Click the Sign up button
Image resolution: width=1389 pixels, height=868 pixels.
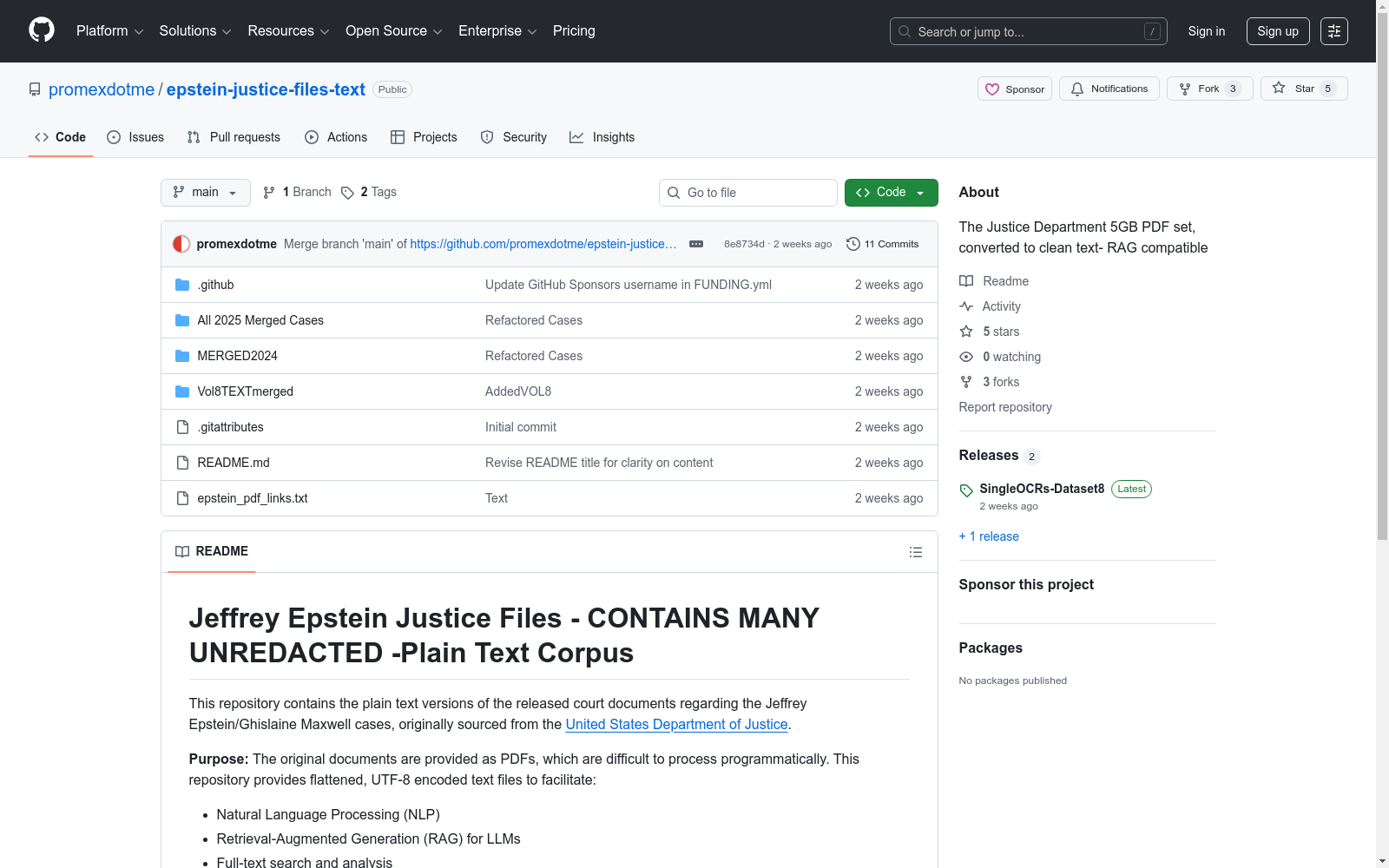pos(1278,31)
